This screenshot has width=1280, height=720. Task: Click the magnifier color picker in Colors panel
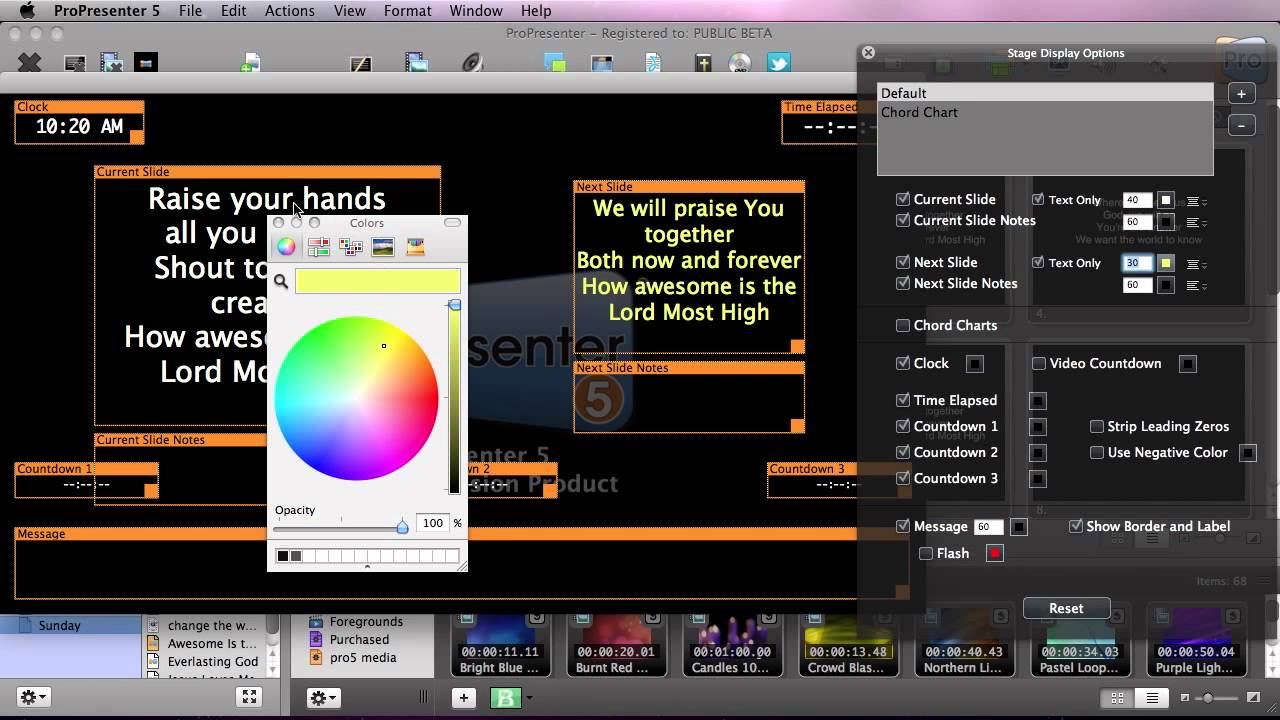pos(281,282)
